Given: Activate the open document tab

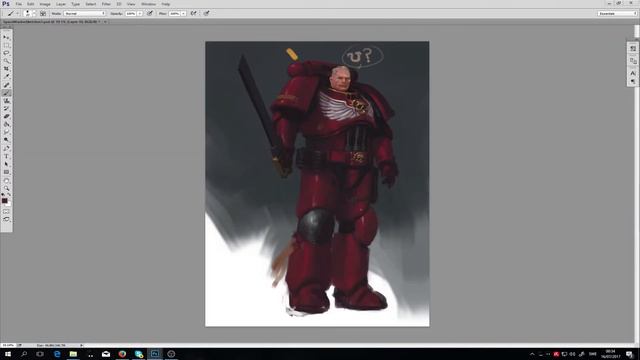Looking at the screenshot, I should tap(51, 22).
